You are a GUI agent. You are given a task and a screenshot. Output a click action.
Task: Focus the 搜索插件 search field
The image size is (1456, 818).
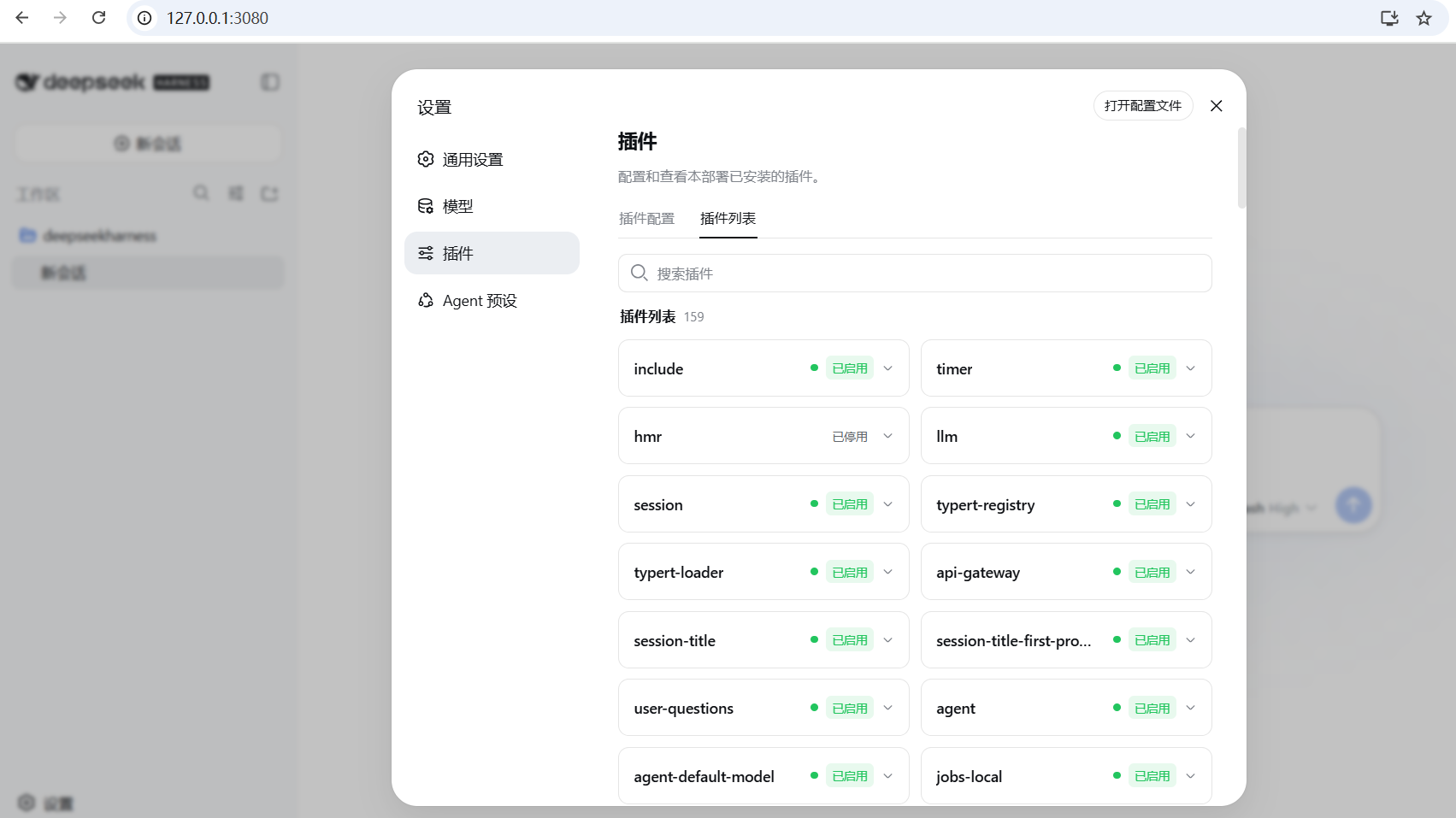(x=915, y=274)
